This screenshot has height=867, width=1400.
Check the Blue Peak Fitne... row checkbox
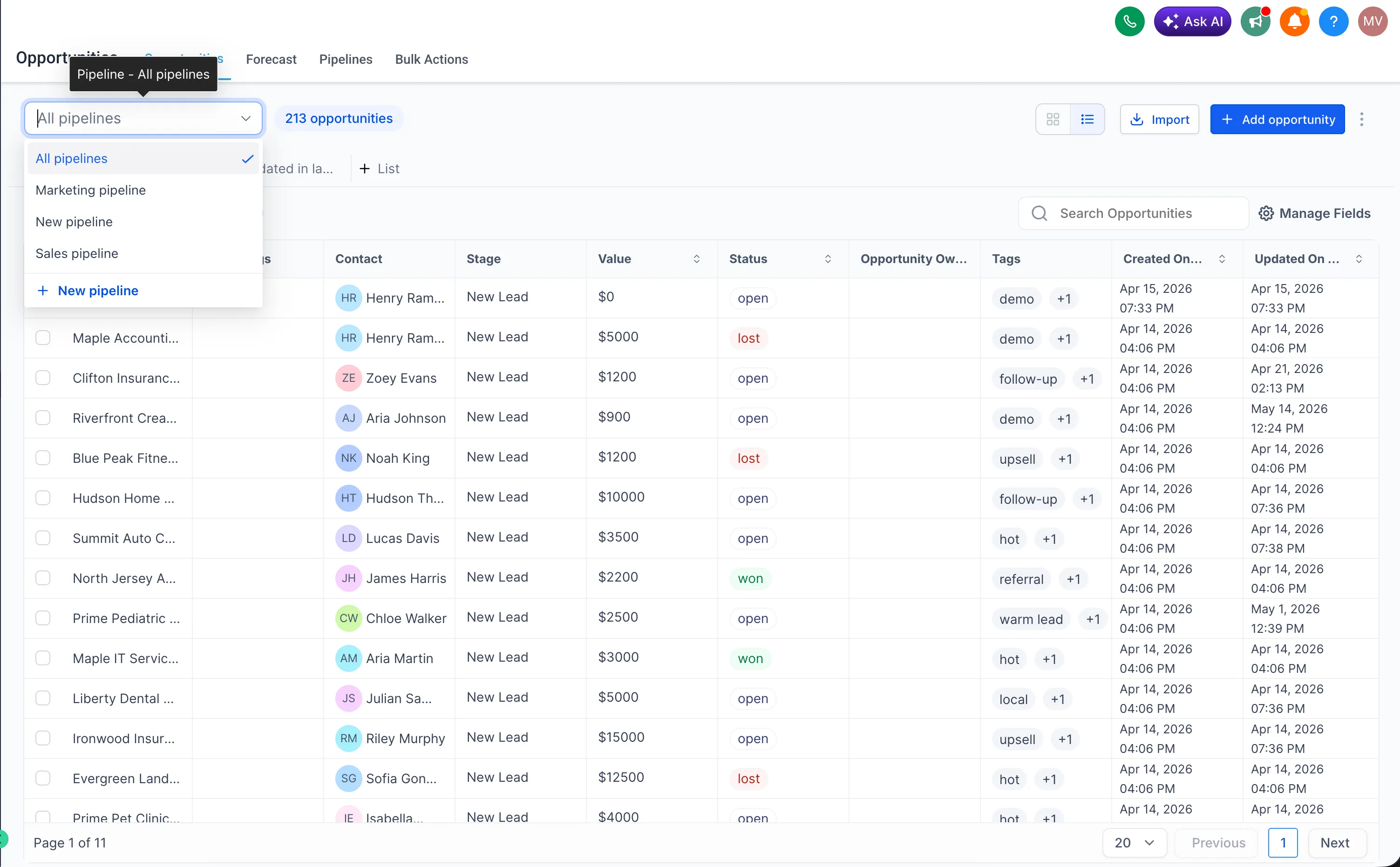point(43,458)
